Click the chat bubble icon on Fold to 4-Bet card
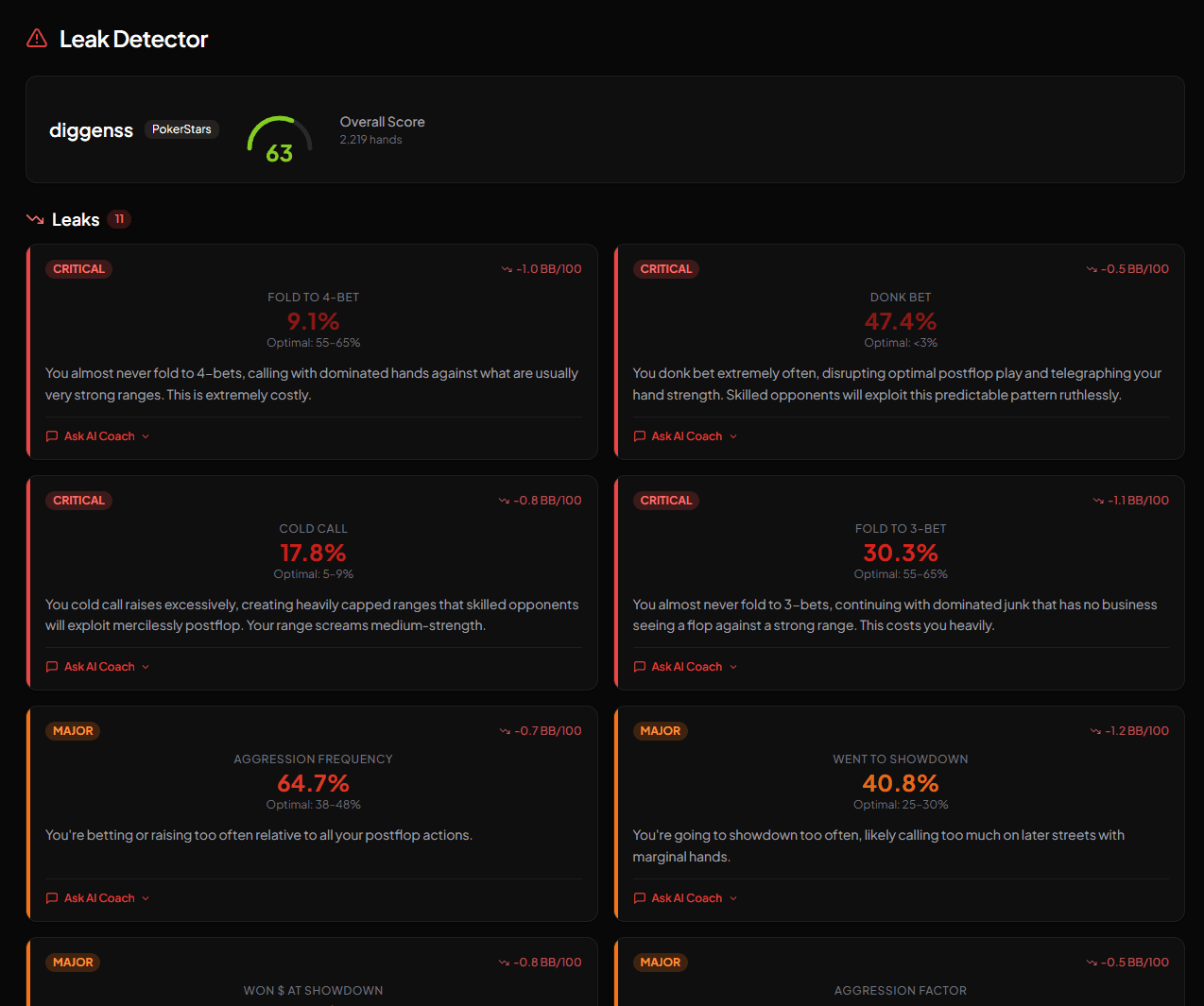 [x=52, y=435]
